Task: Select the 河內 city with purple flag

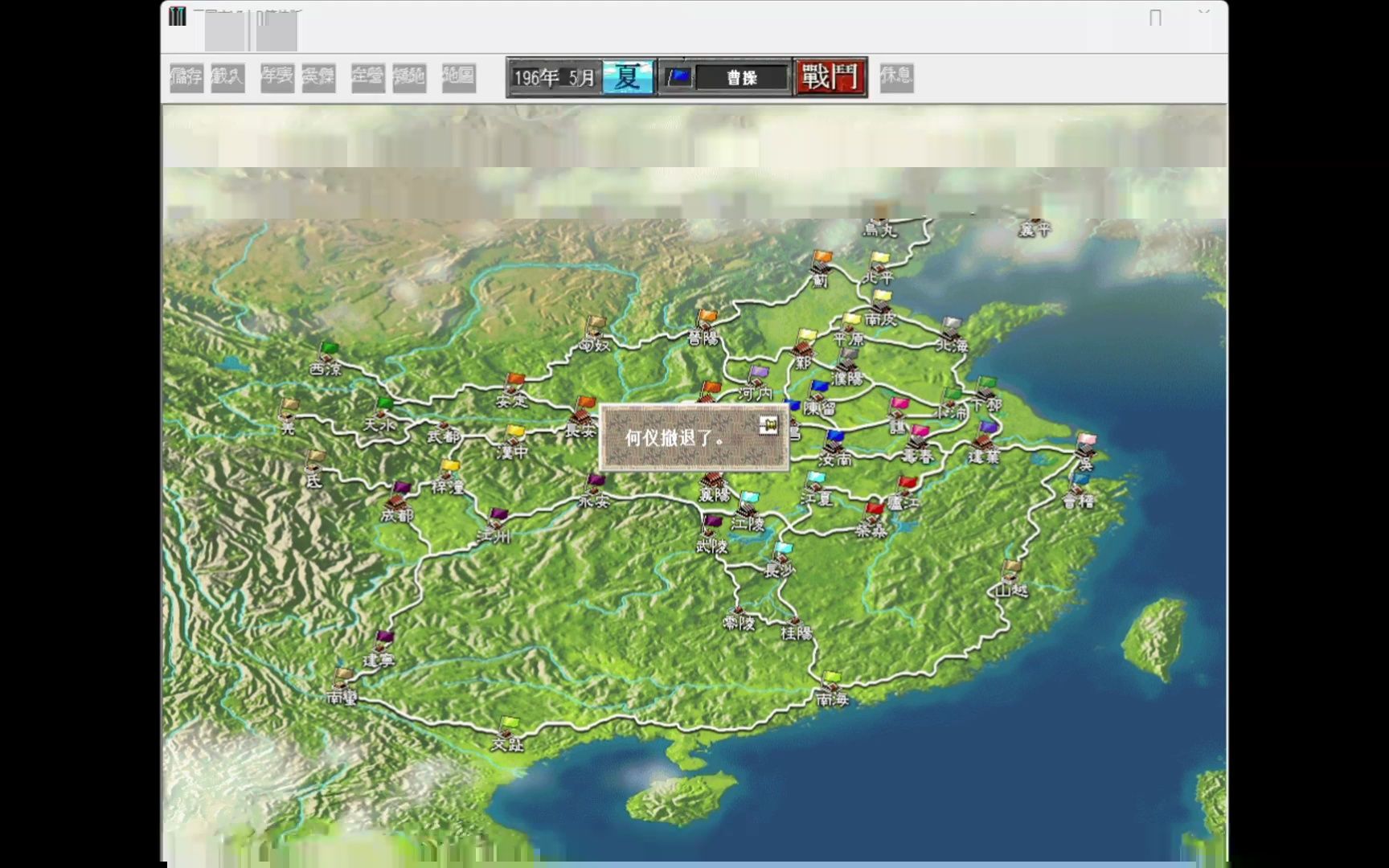Action: click(x=756, y=383)
